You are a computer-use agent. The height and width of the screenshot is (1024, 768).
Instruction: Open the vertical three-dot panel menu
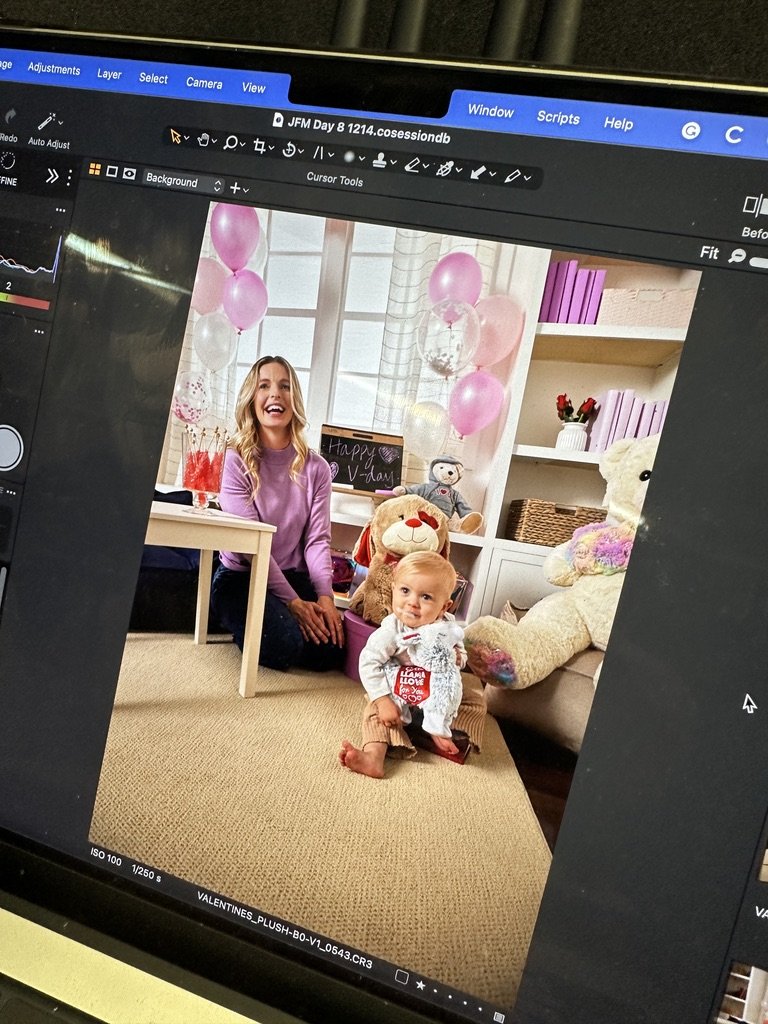click(69, 178)
